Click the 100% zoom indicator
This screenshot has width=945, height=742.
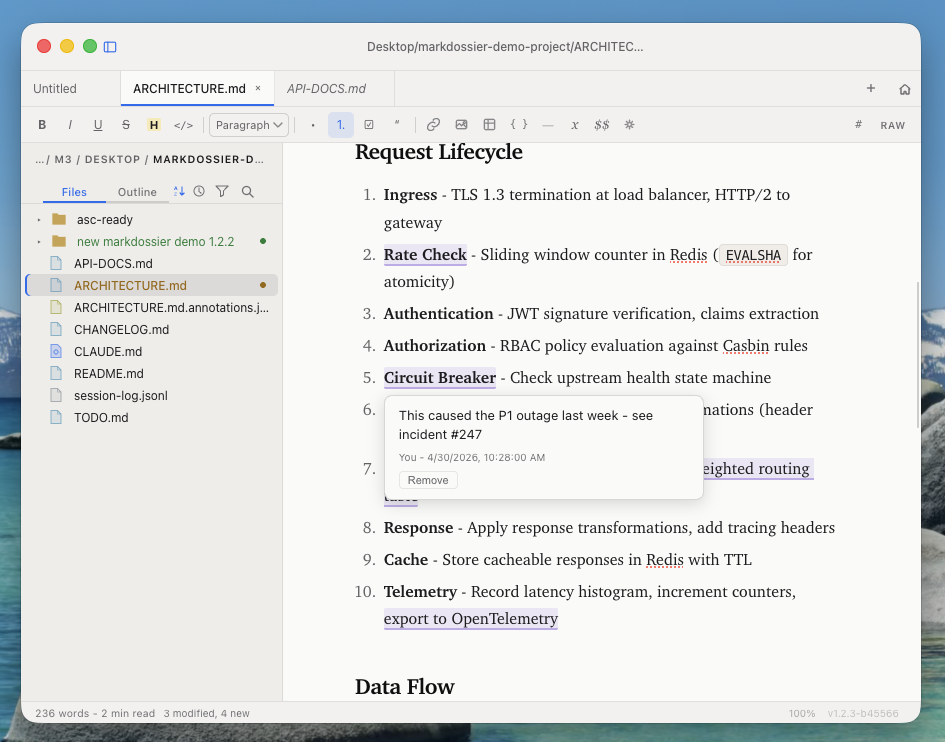(802, 714)
